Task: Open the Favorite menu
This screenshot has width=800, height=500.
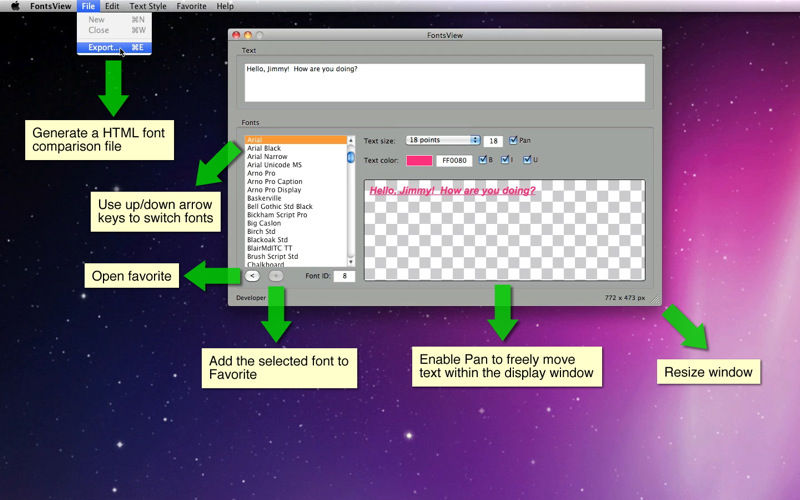Action: point(191,6)
